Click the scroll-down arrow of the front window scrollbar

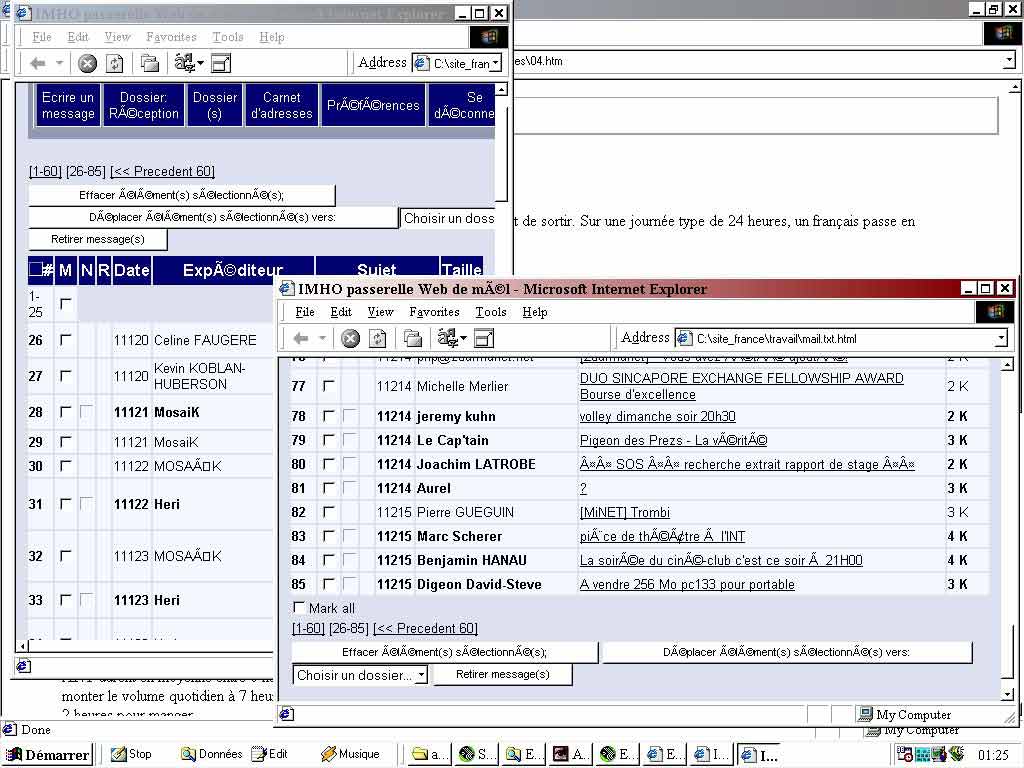[x=1007, y=694]
